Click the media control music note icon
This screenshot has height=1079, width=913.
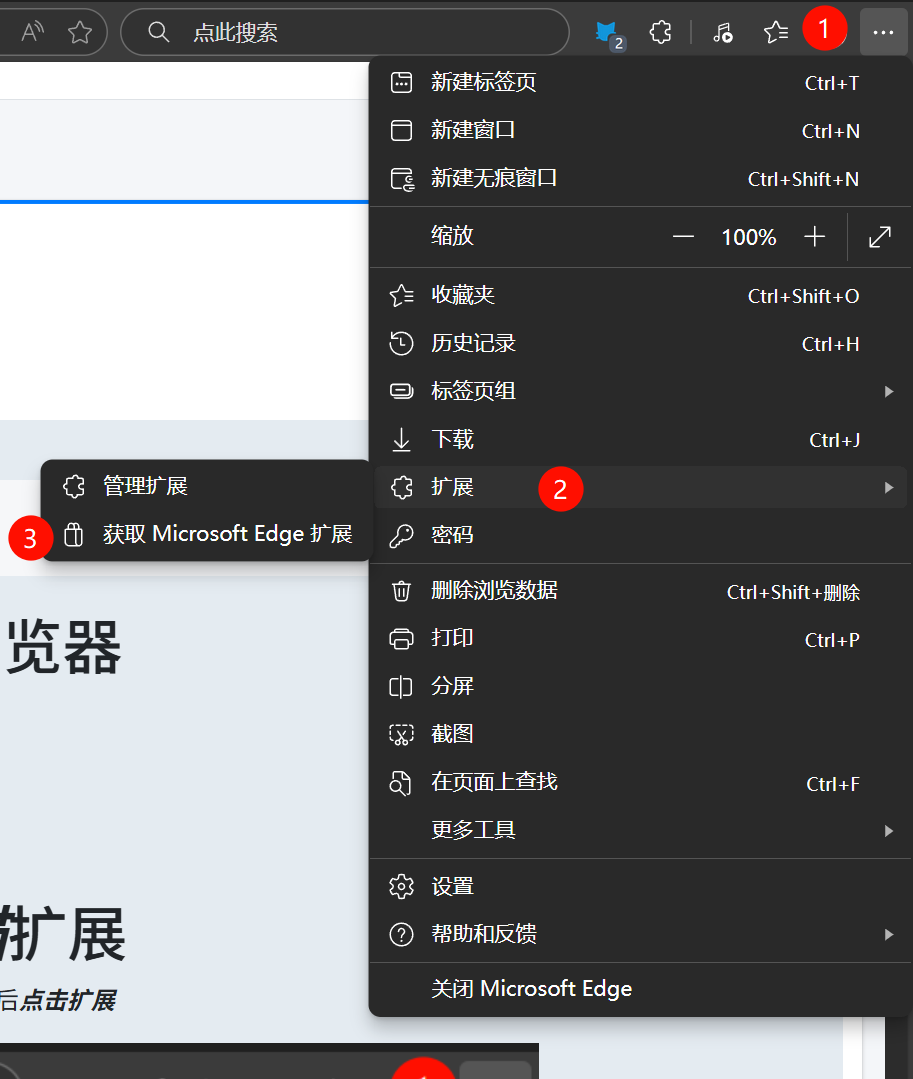(x=722, y=32)
